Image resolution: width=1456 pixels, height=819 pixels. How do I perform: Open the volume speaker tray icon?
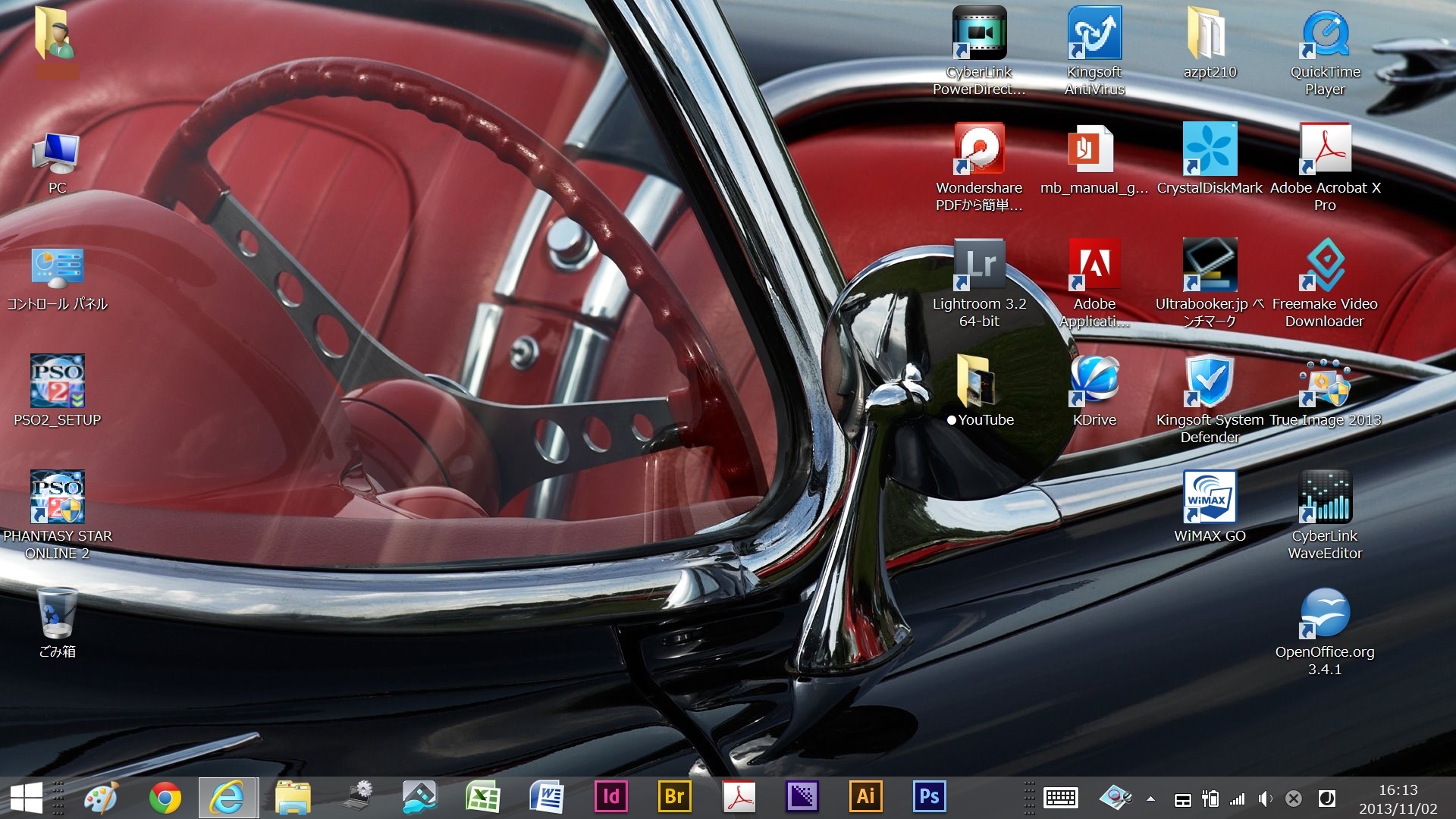[x=1264, y=799]
